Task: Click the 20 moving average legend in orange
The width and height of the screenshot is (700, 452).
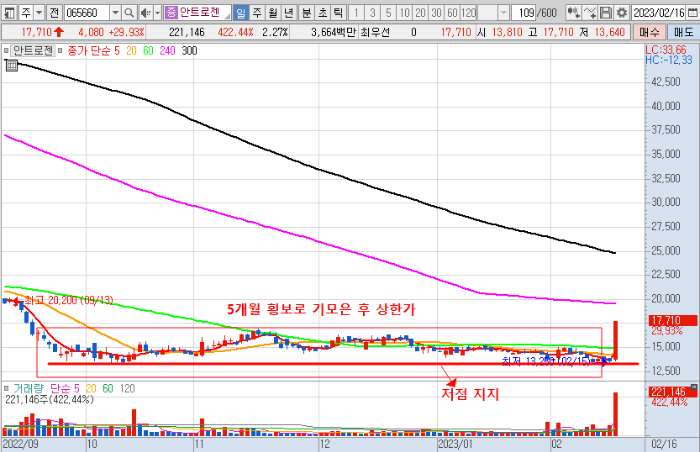Action: click(131, 51)
